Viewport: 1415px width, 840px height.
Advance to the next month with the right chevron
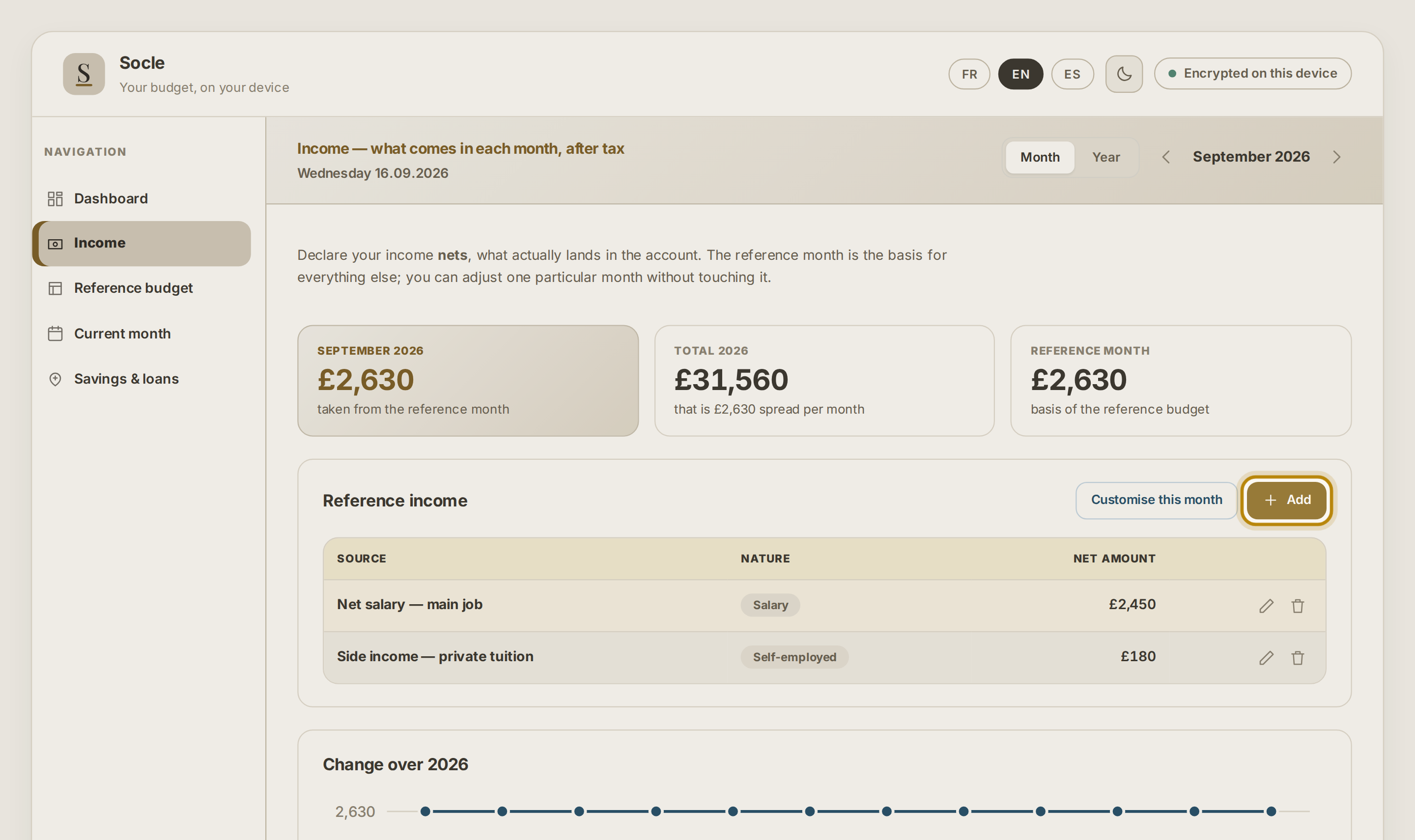1336,157
